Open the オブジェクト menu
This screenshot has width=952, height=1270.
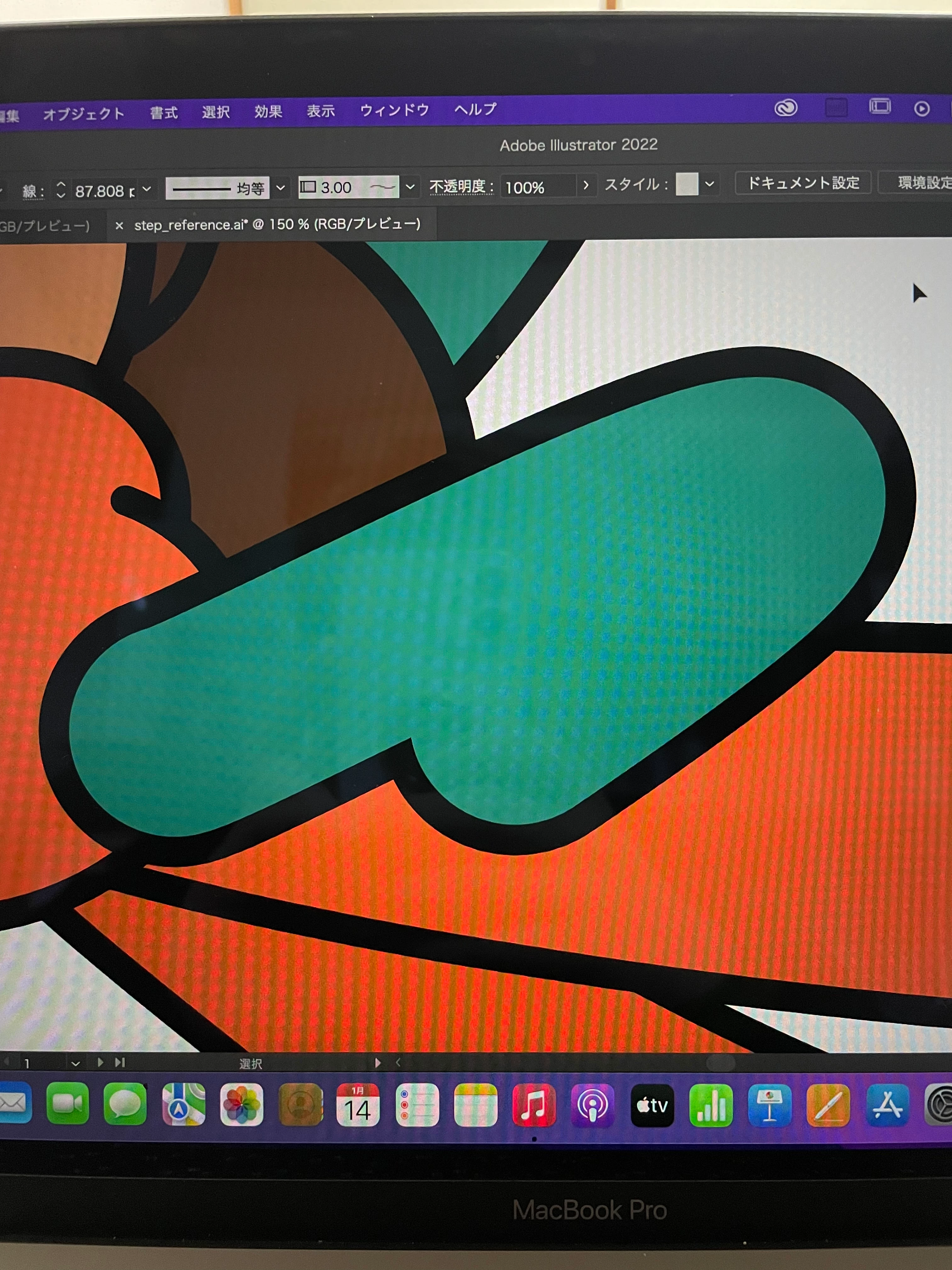click(x=84, y=114)
